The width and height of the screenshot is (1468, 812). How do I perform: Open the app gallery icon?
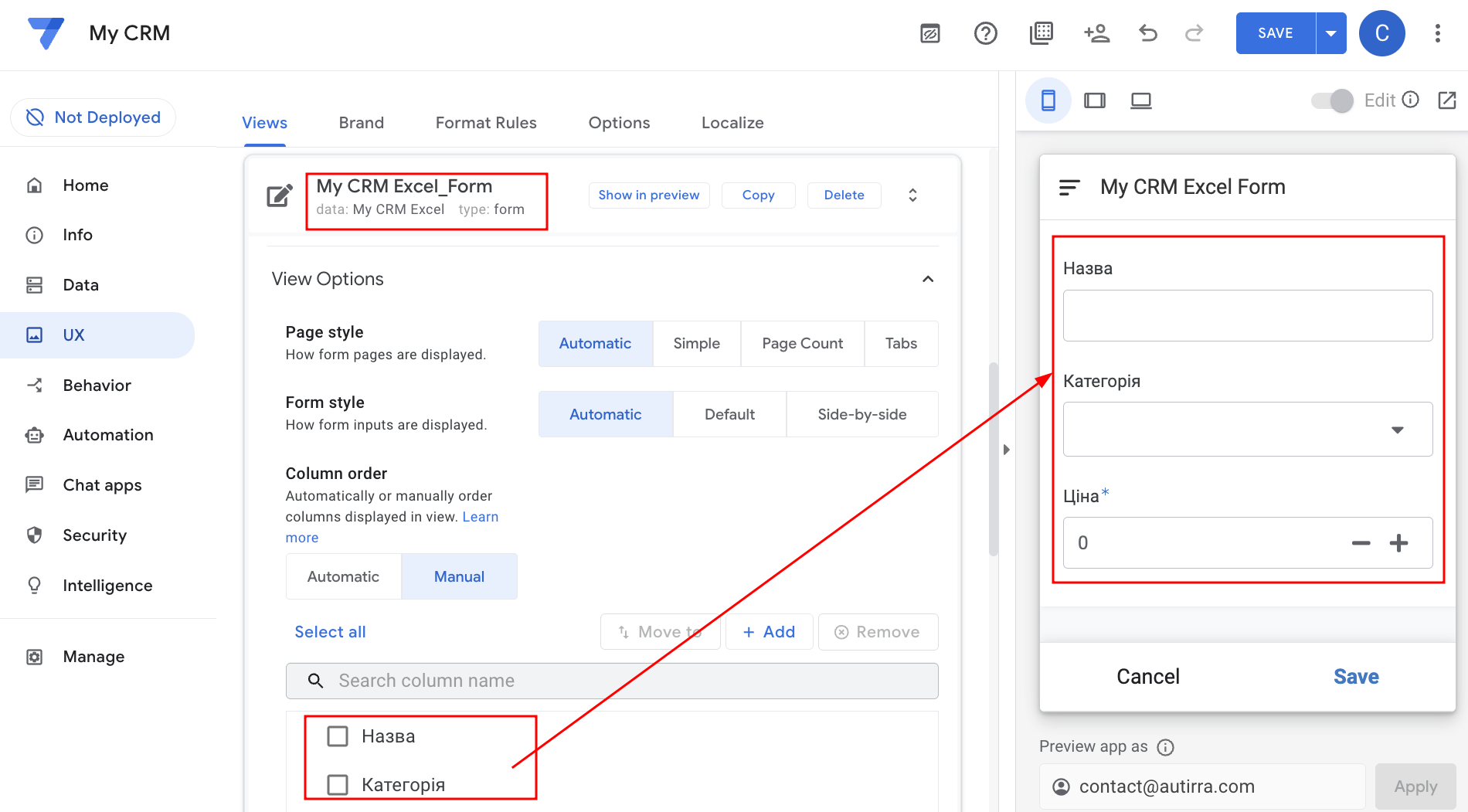[1042, 33]
